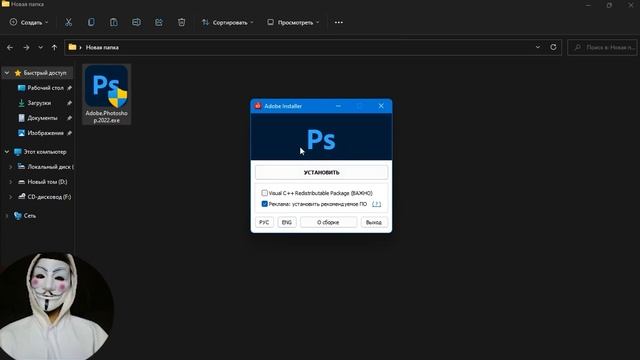Select Документы in the sidebar

click(42, 118)
